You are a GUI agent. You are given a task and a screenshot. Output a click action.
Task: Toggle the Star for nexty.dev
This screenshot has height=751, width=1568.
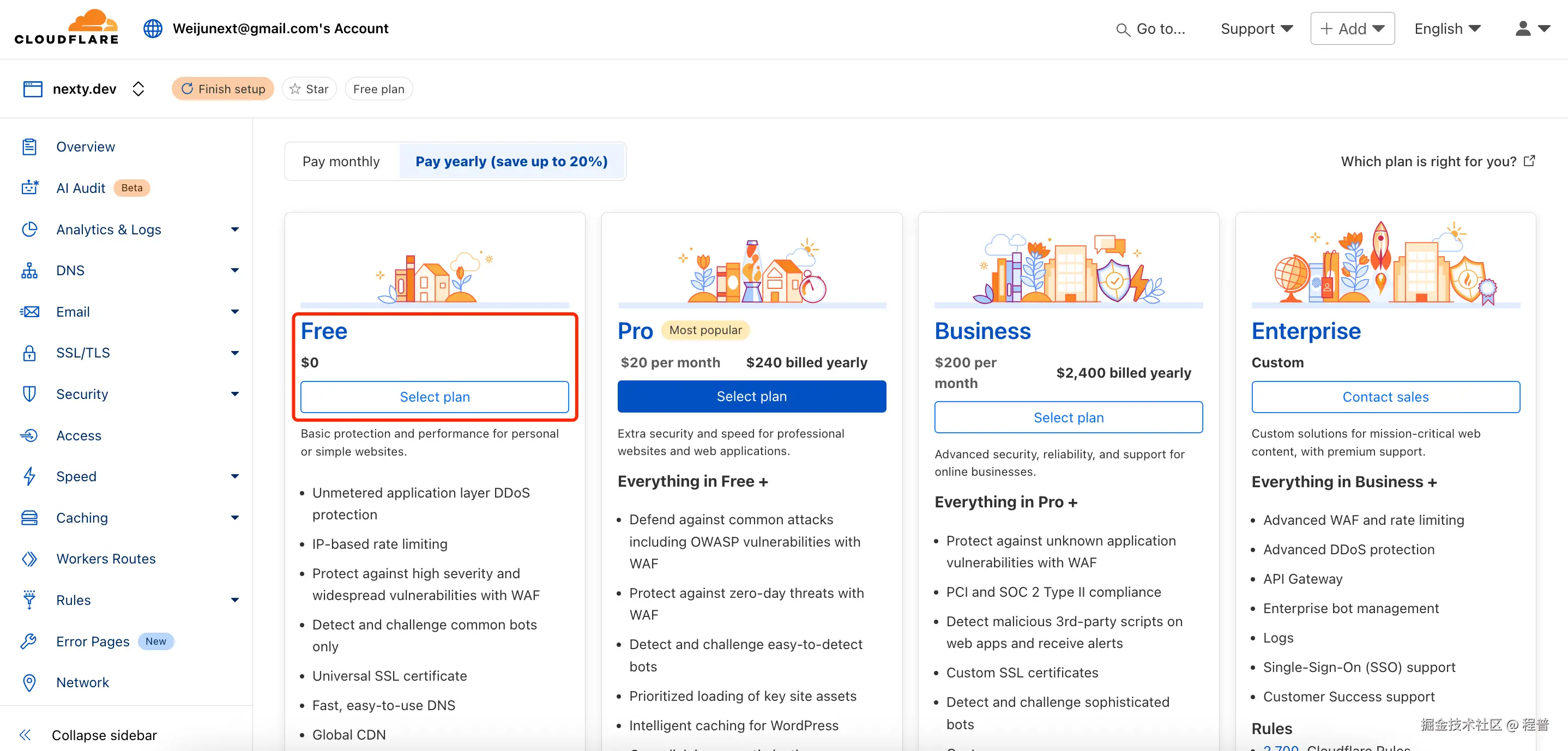[309, 89]
